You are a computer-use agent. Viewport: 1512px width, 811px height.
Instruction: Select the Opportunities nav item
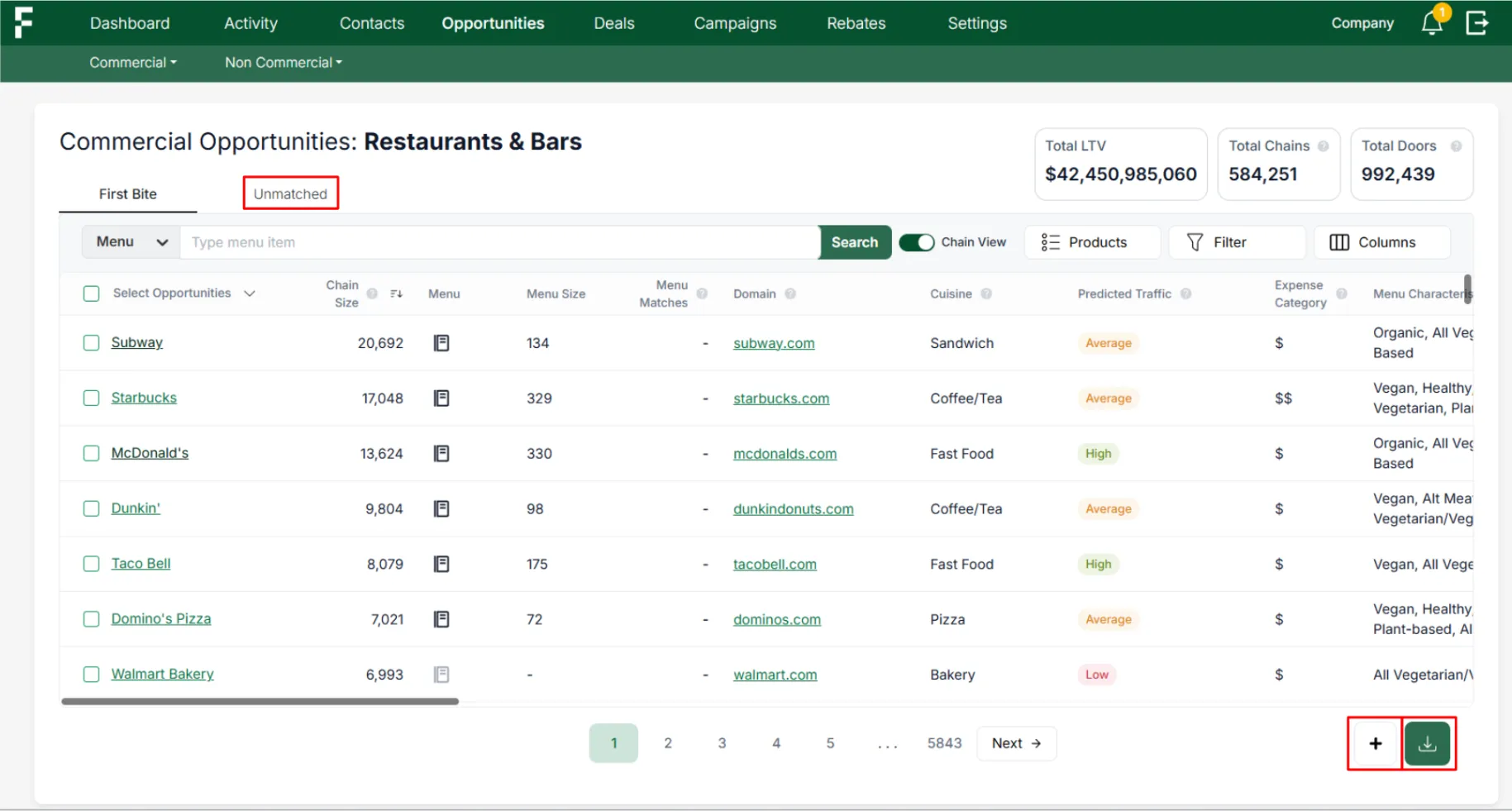pyautogui.click(x=493, y=23)
